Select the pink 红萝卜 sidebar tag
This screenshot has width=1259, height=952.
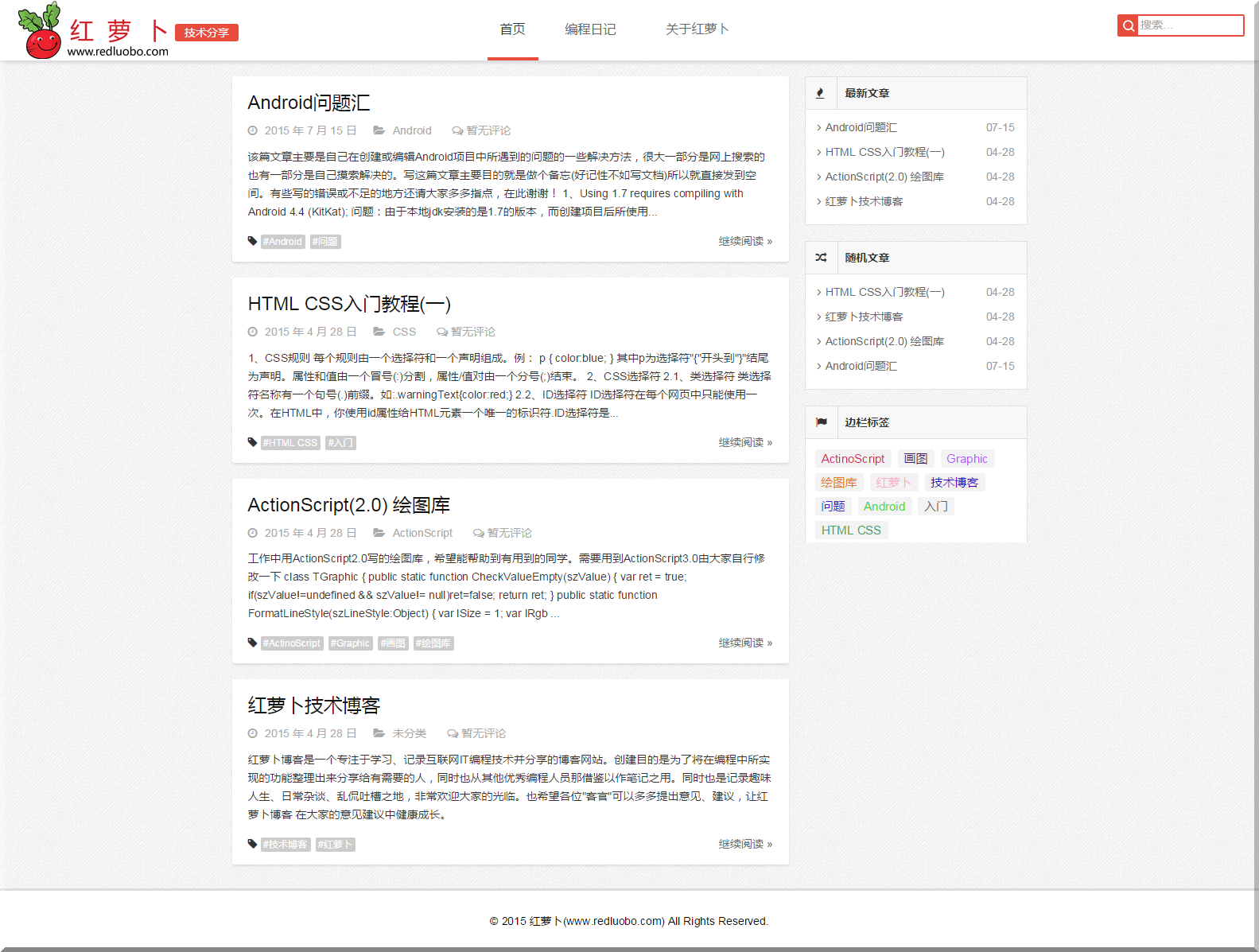pyautogui.click(x=894, y=483)
